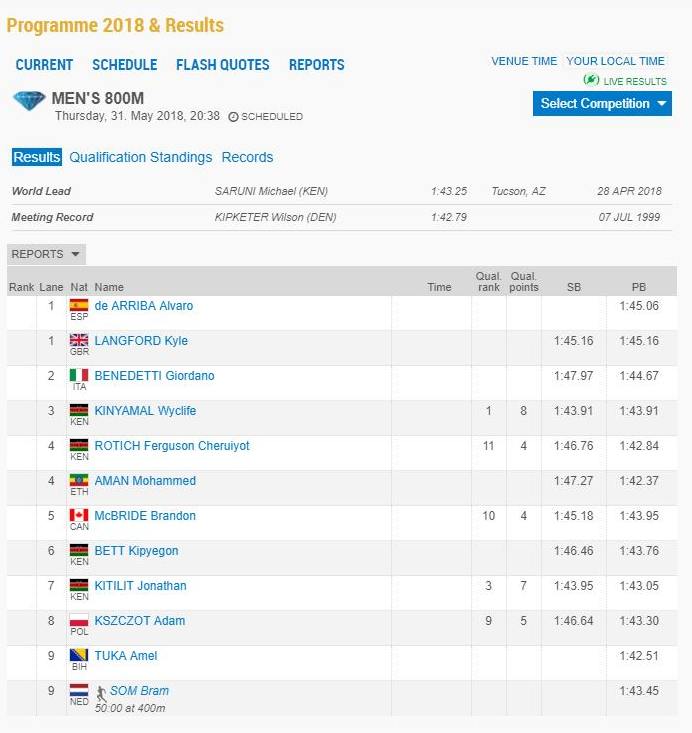Click the Diamond League diamond icon
This screenshot has height=733, width=692.
(28, 101)
